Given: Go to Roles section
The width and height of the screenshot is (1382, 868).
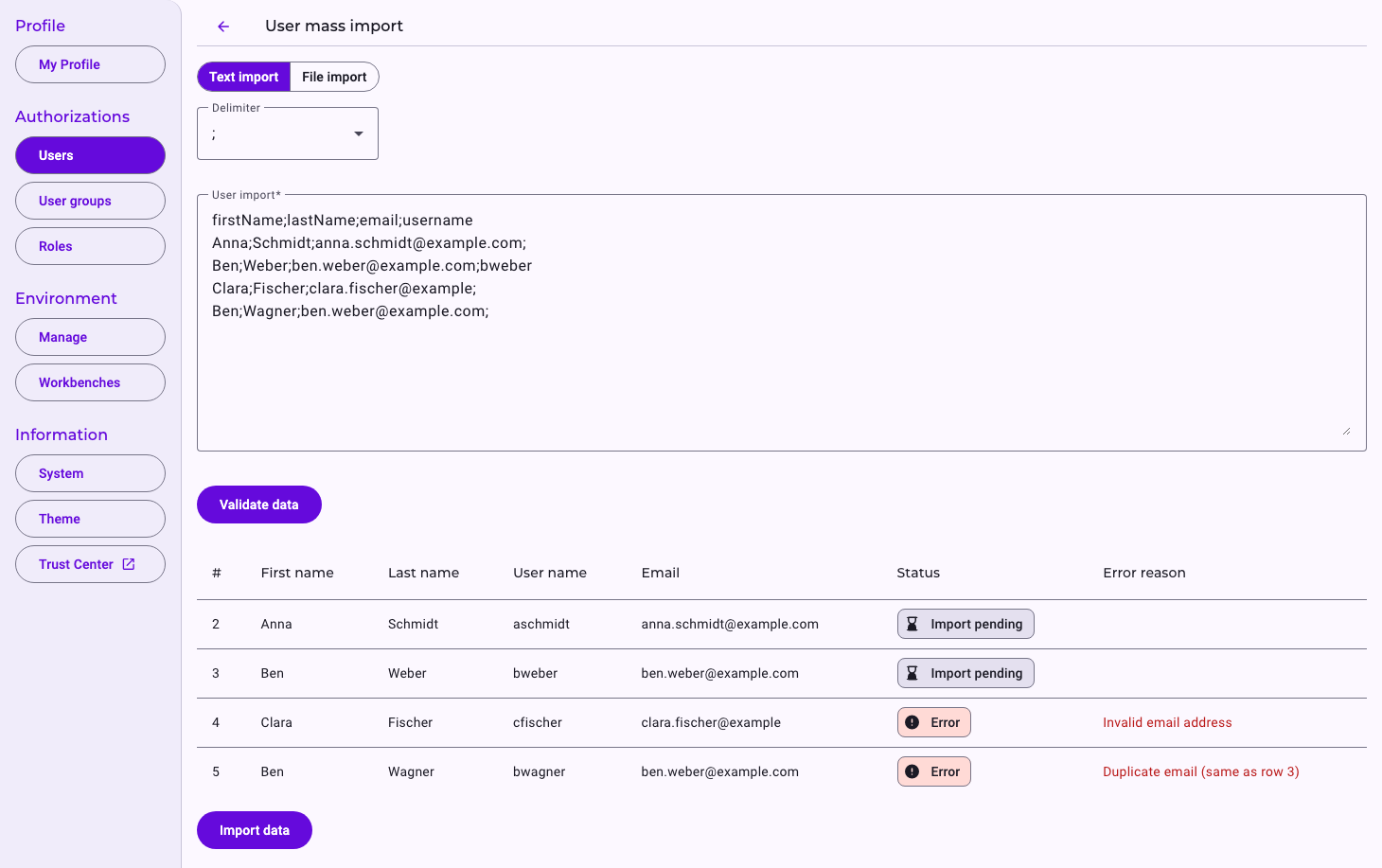Looking at the screenshot, I should tap(90, 246).
